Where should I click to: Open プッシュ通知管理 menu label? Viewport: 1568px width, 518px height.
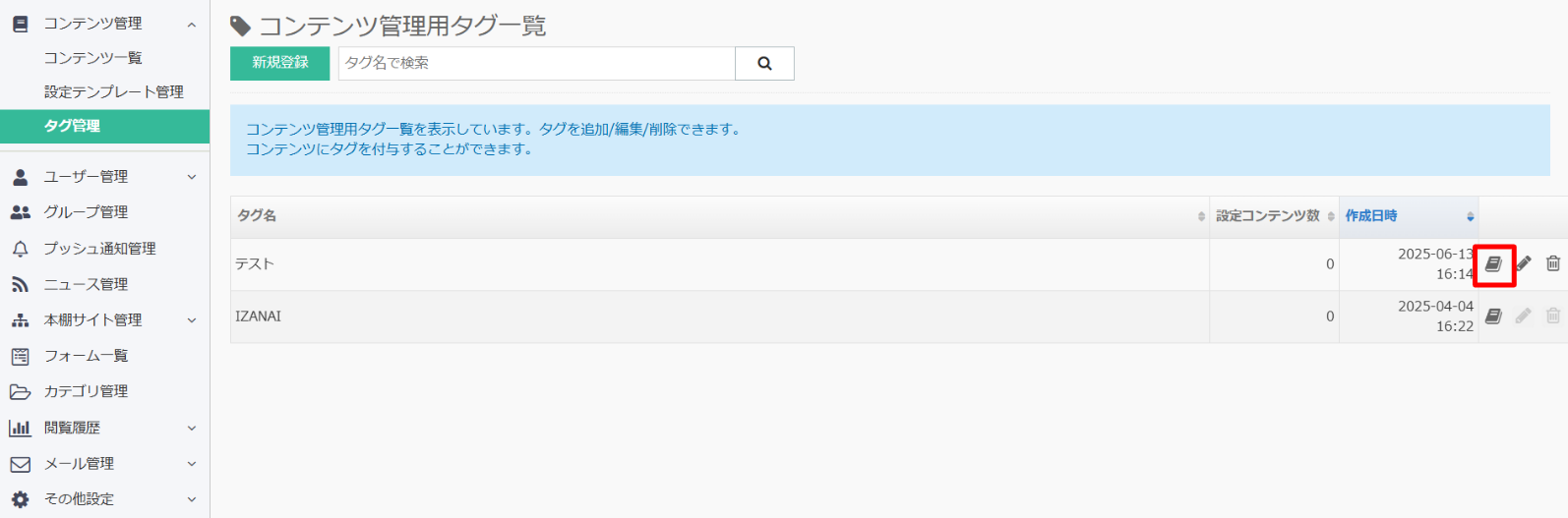click(x=100, y=249)
